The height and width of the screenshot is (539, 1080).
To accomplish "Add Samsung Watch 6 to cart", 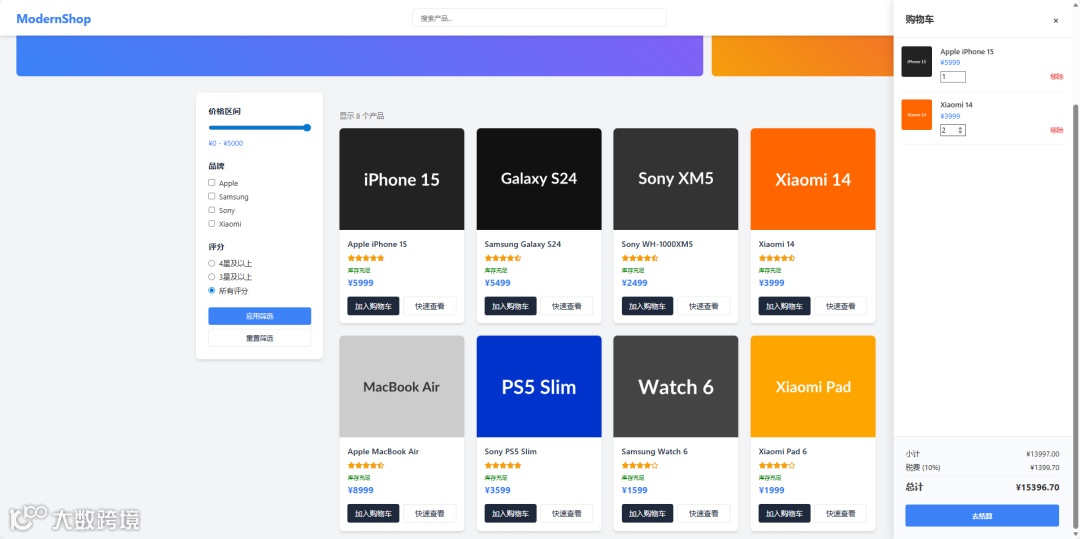I will click(647, 514).
